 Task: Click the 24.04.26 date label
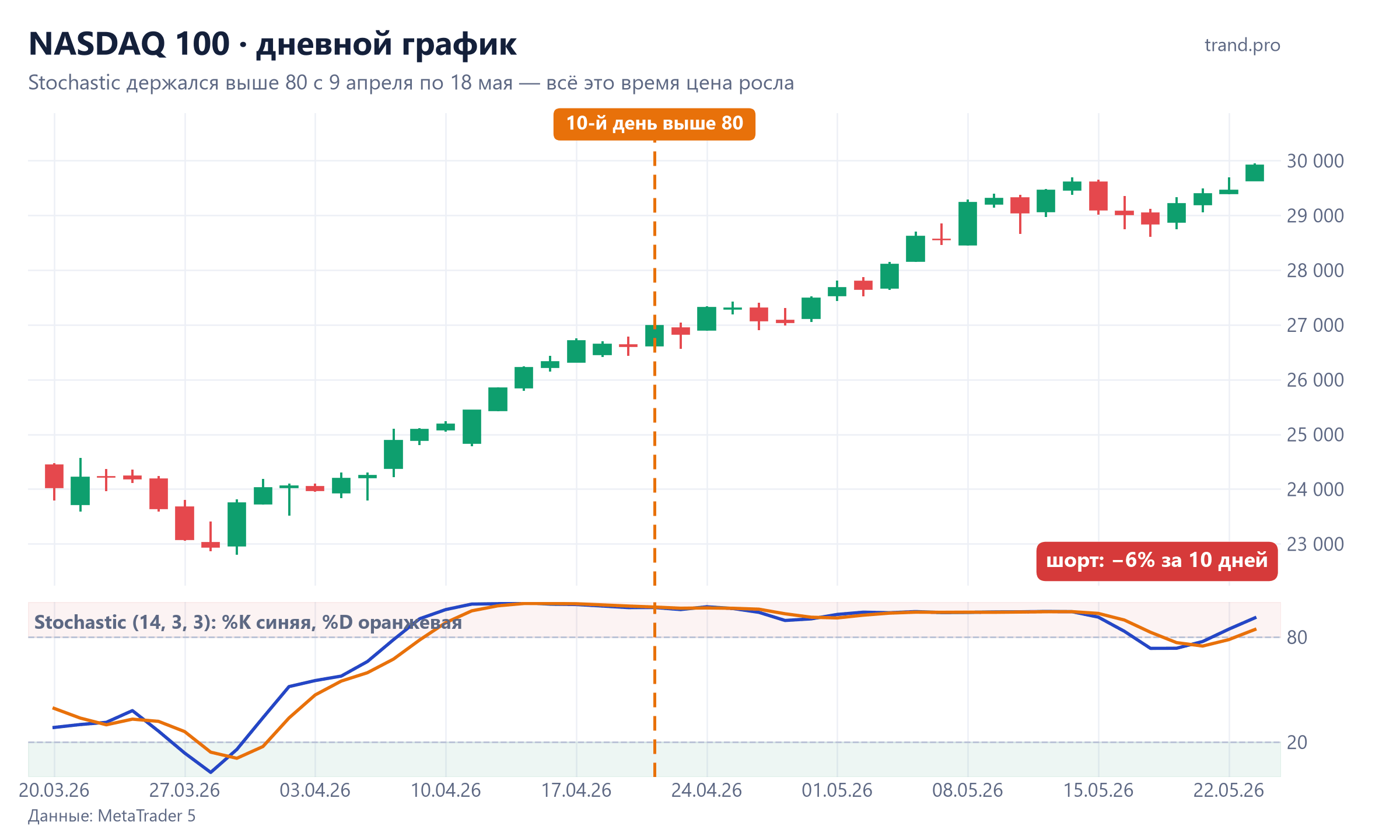click(707, 790)
